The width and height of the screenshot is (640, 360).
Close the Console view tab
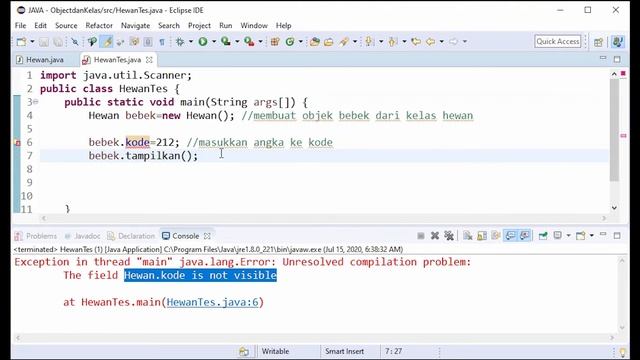[207, 236]
